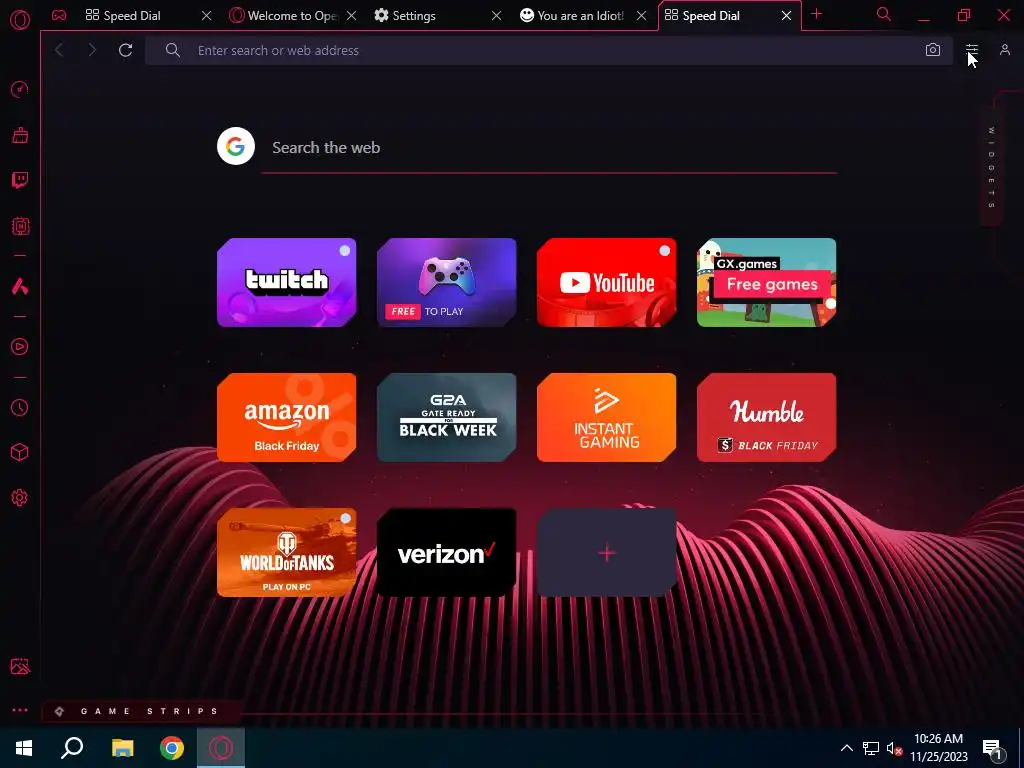Viewport: 1024px width, 768px height.
Task: Open the Free To Play tile
Action: (447, 282)
